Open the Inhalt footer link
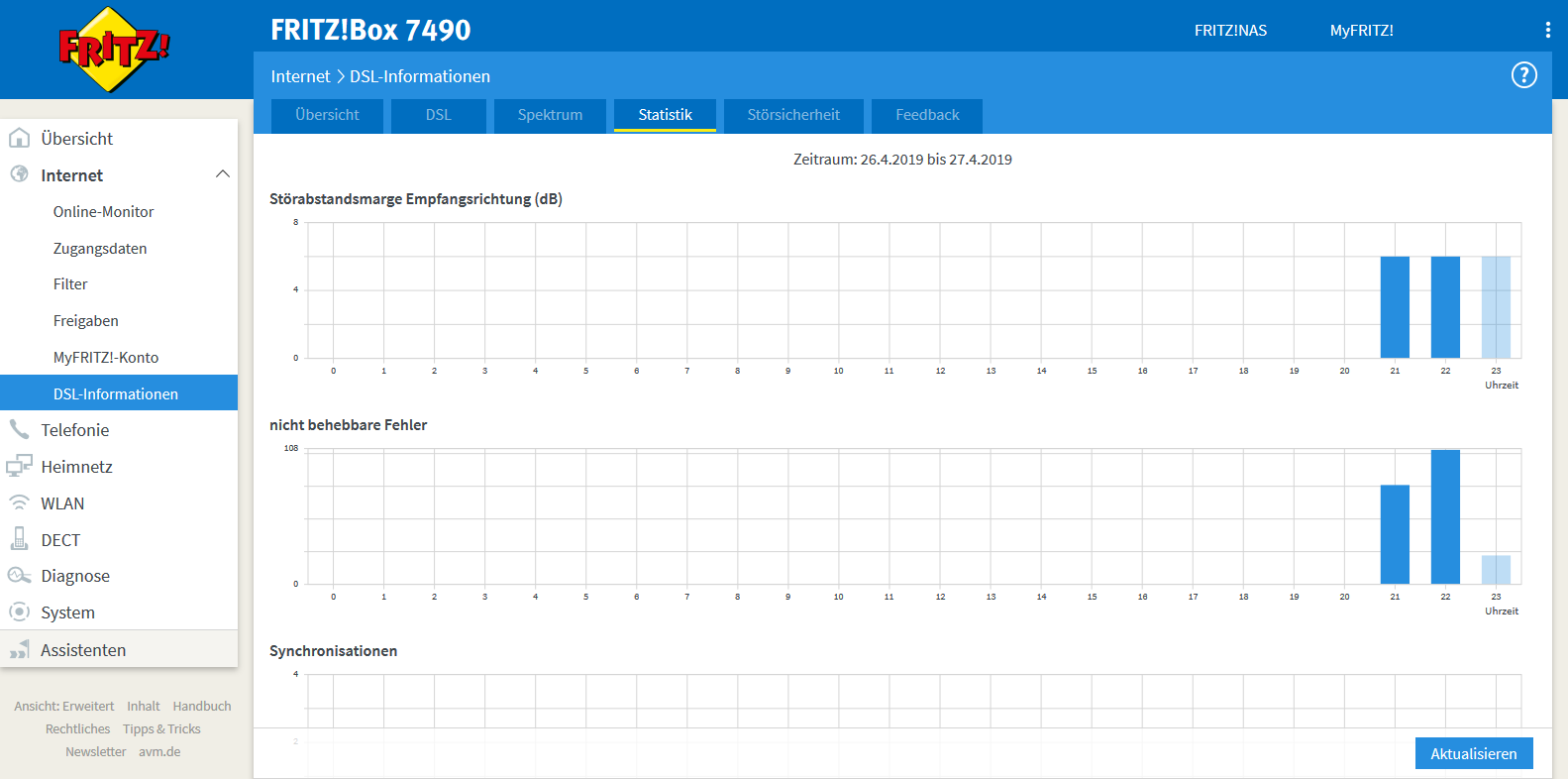The image size is (1568, 779). 143,706
